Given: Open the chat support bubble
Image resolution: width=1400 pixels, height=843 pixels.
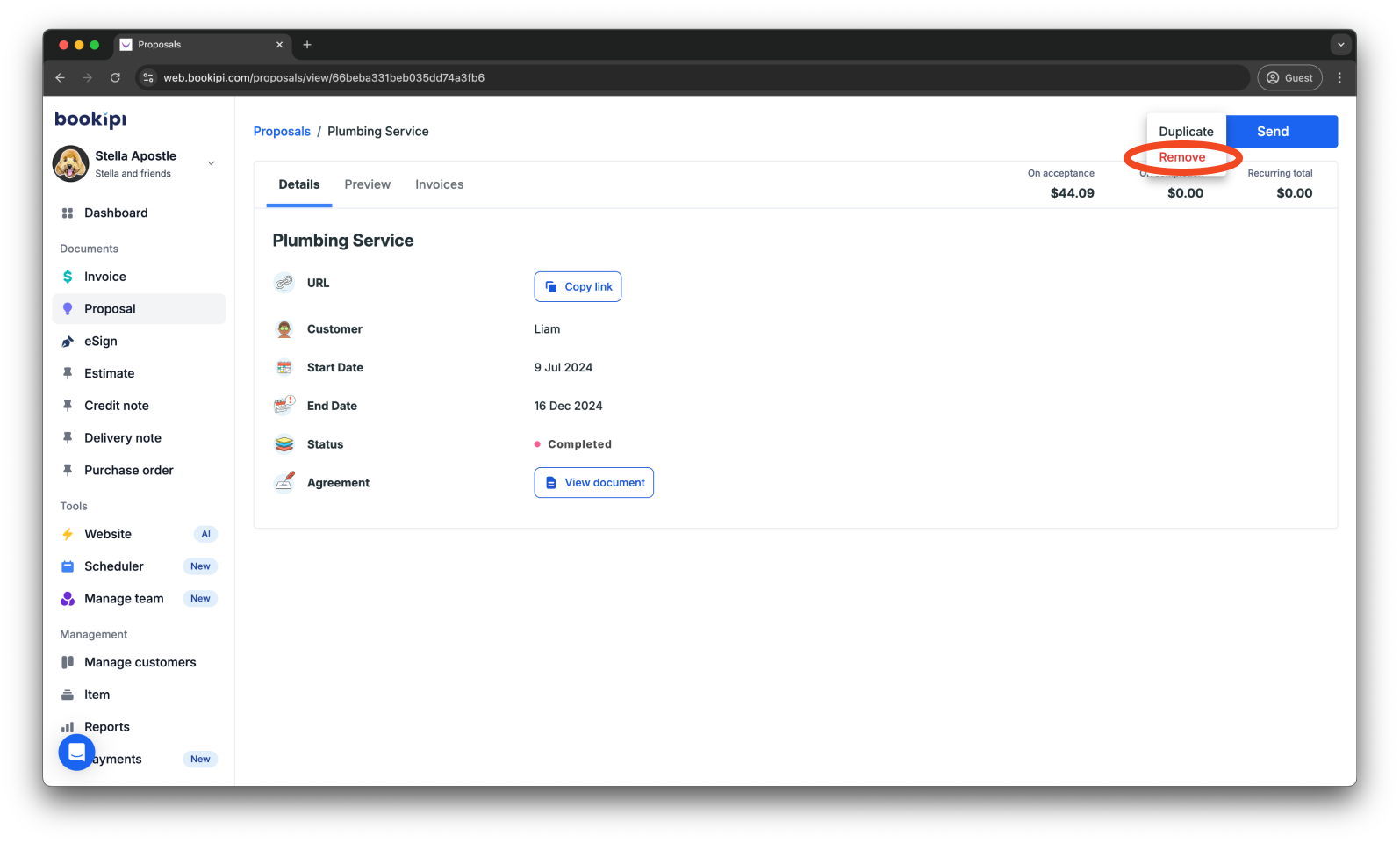Looking at the screenshot, I should pyautogui.click(x=76, y=753).
